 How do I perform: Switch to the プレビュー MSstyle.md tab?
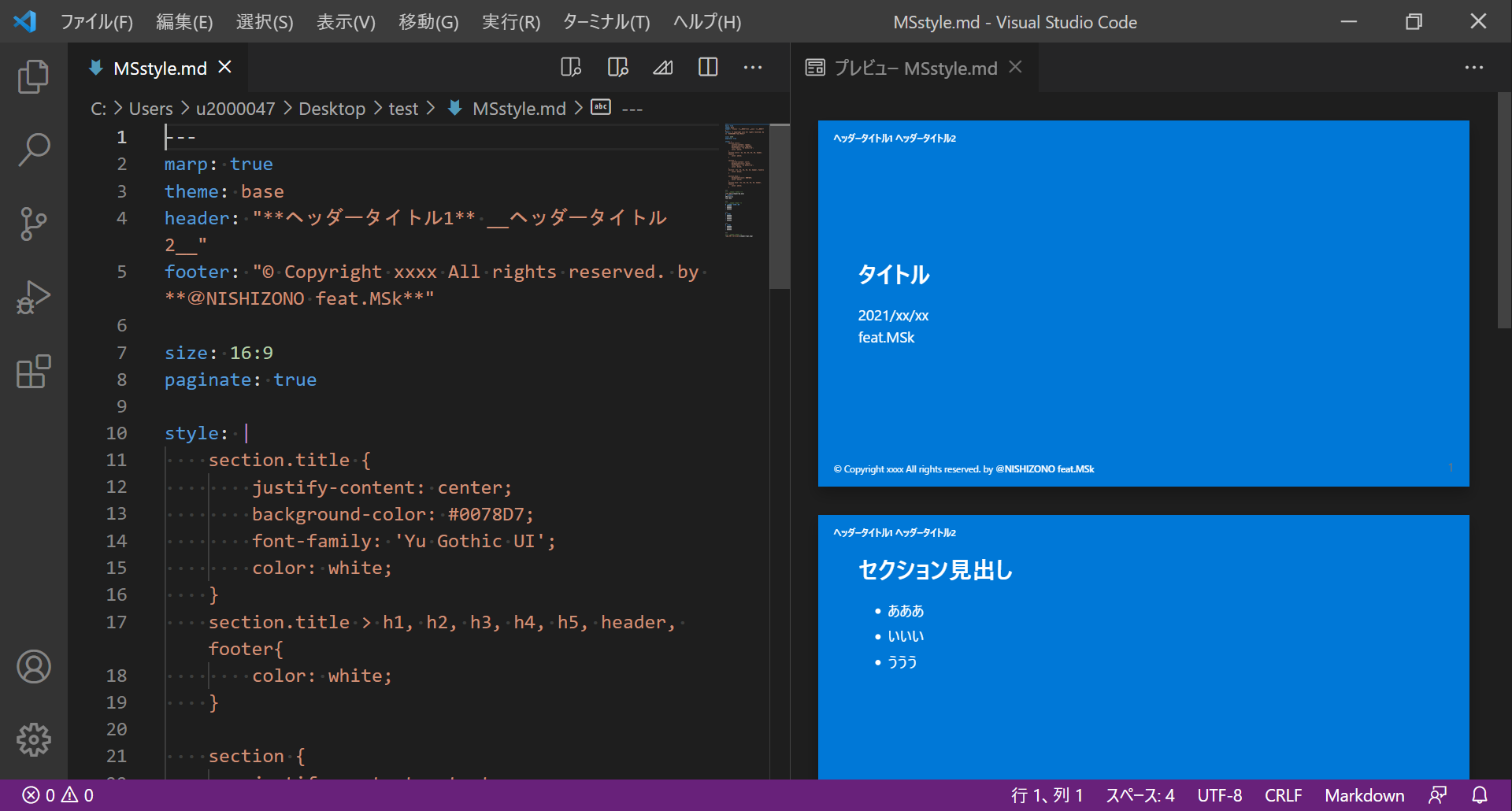click(915, 69)
